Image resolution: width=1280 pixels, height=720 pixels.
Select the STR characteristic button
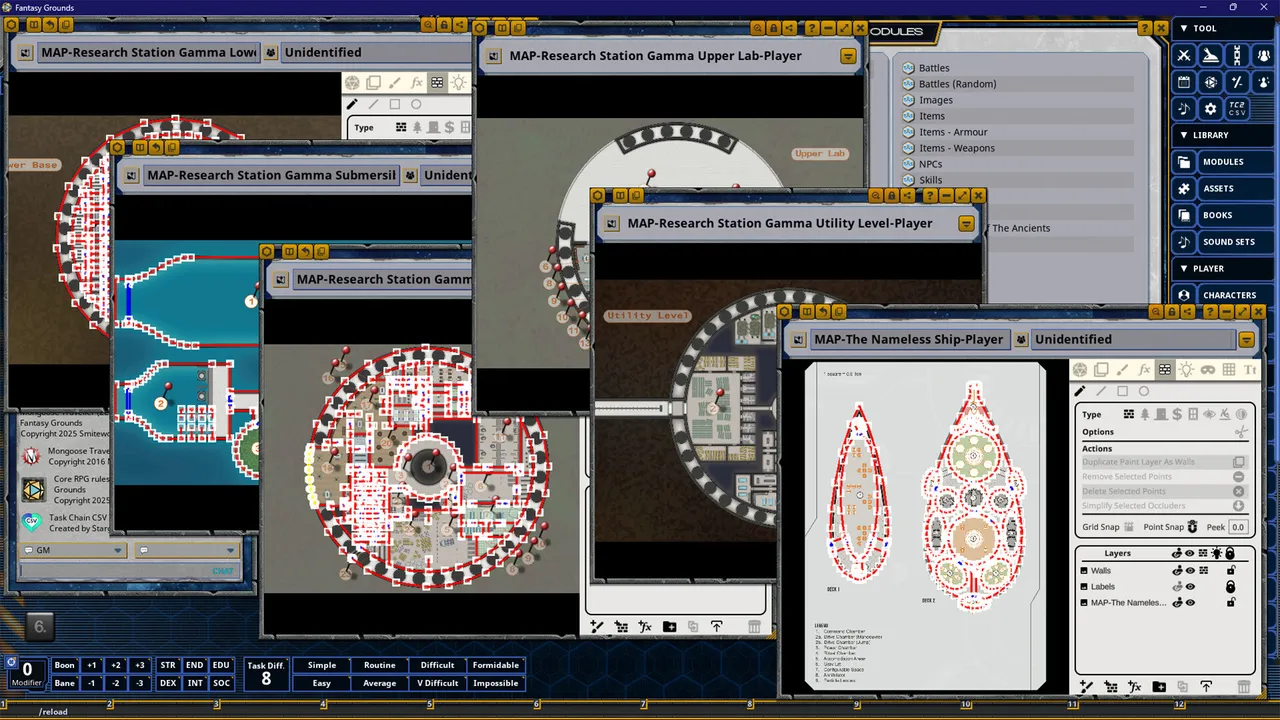click(x=167, y=665)
